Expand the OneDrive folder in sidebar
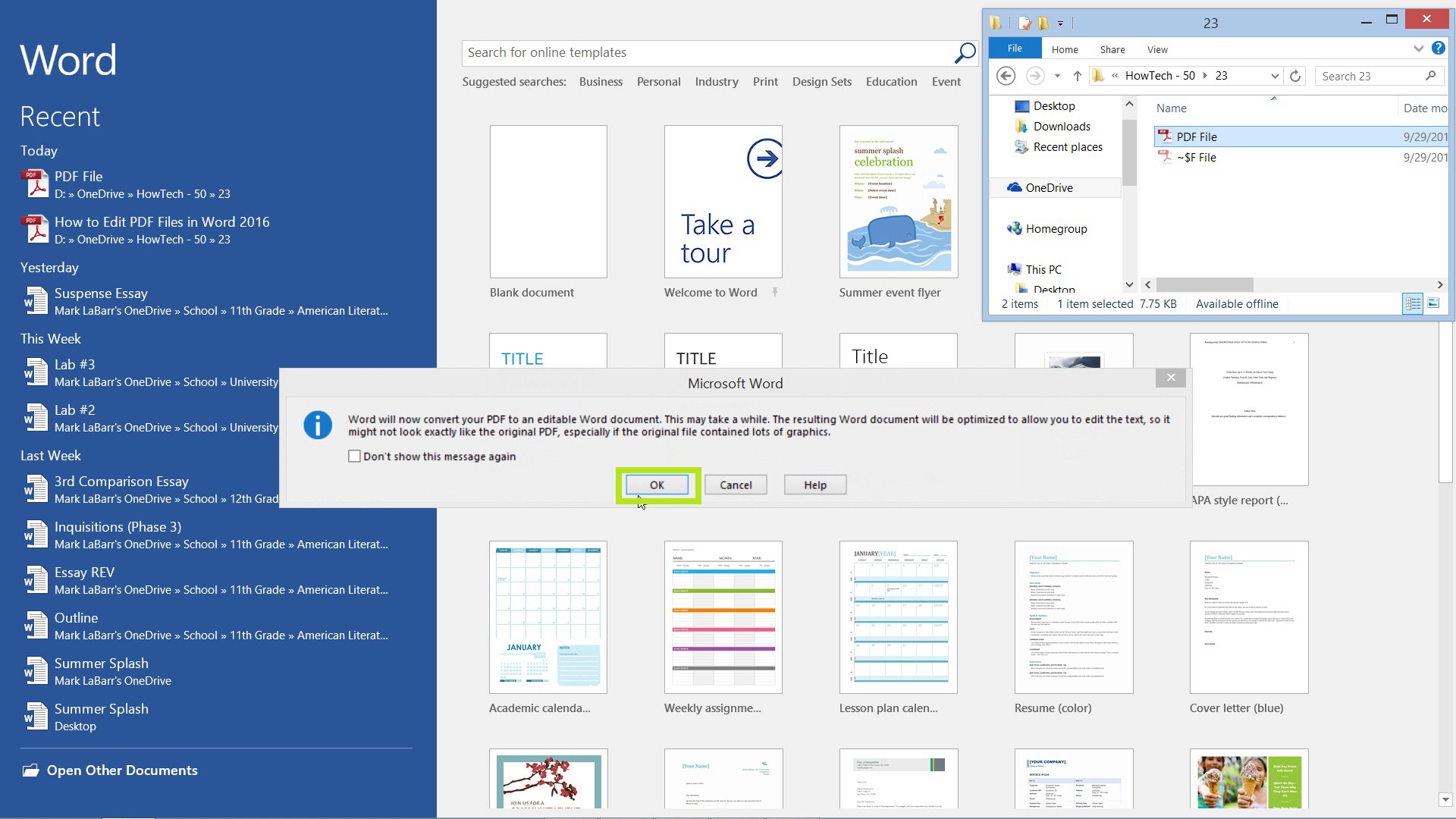This screenshot has width=1456, height=819. [x=999, y=187]
